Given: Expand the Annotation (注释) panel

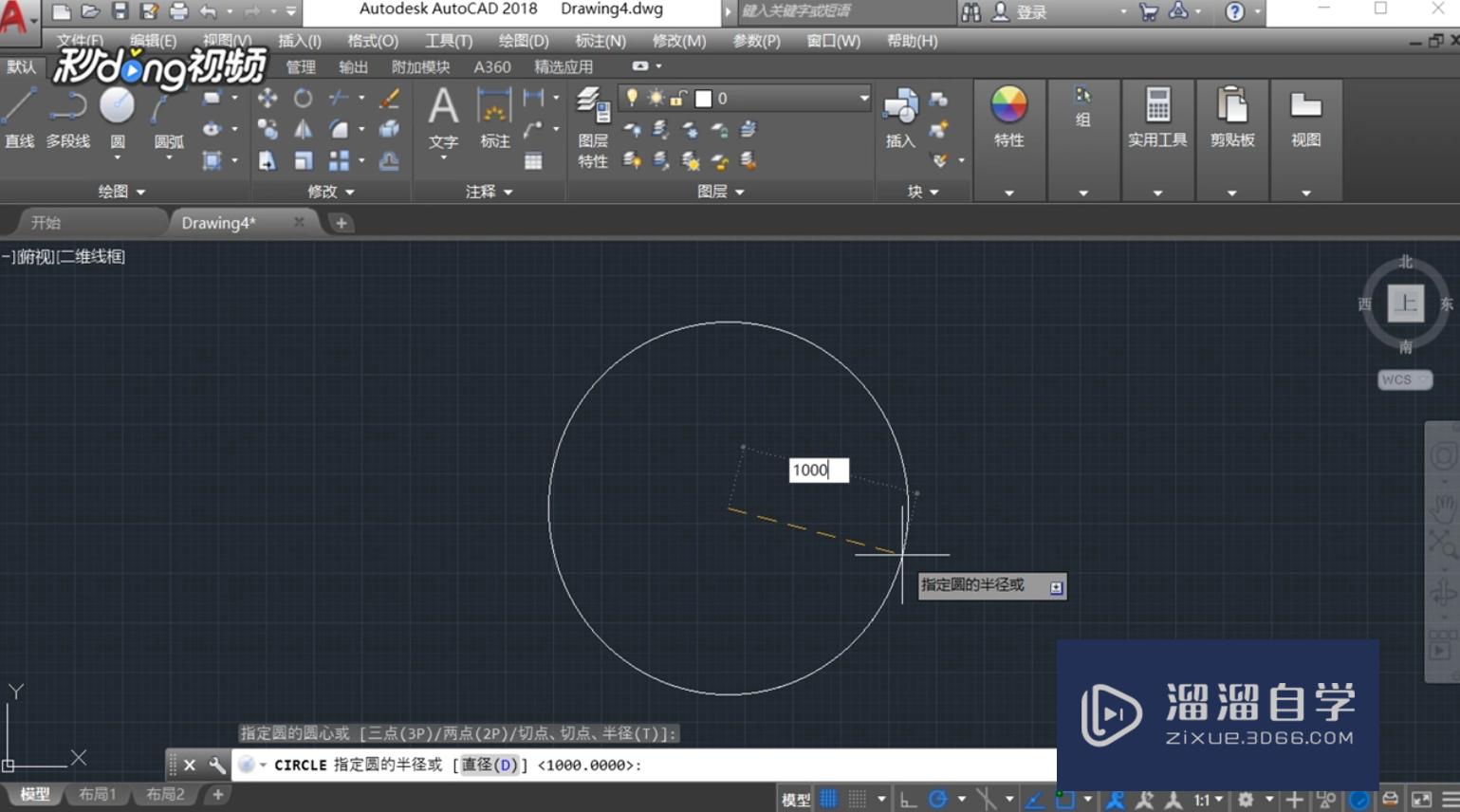Looking at the screenshot, I should [489, 192].
